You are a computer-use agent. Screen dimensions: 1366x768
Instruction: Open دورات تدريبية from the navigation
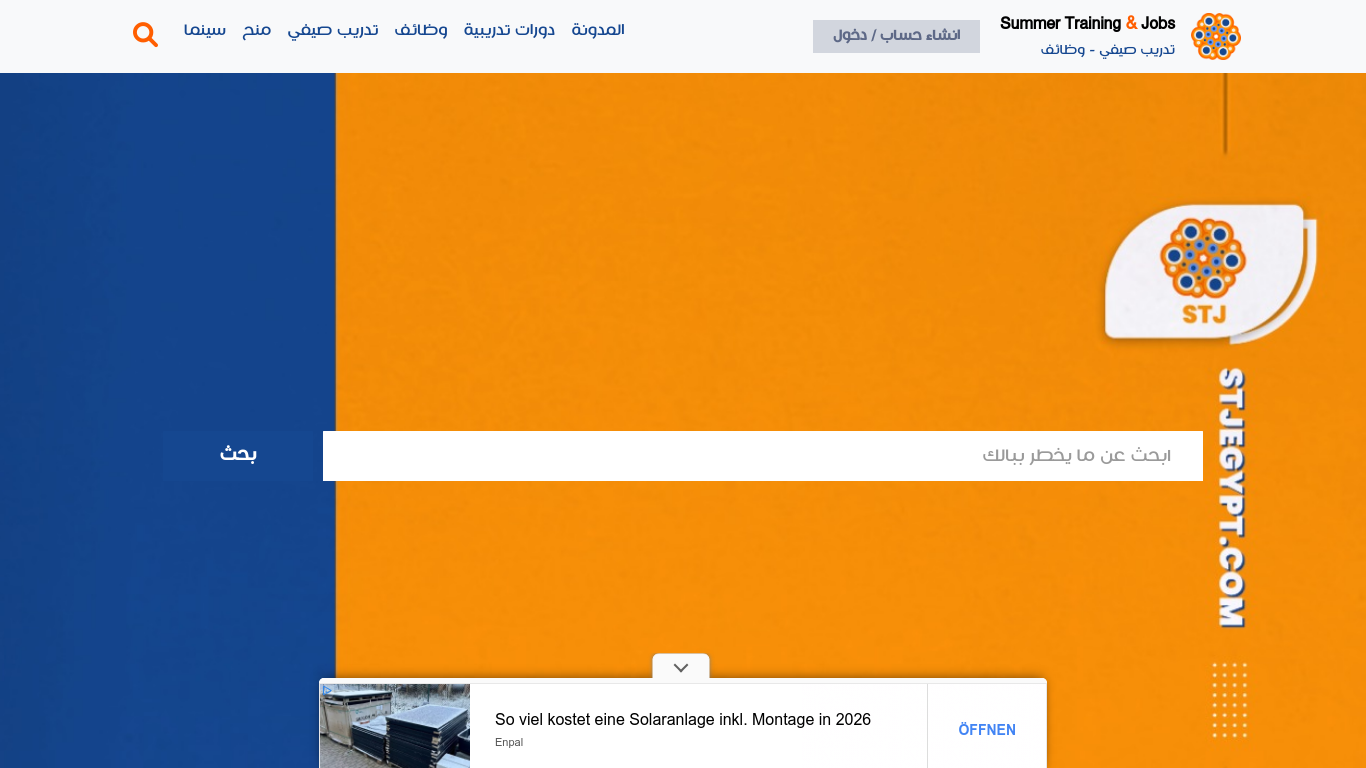(x=509, y=30)
